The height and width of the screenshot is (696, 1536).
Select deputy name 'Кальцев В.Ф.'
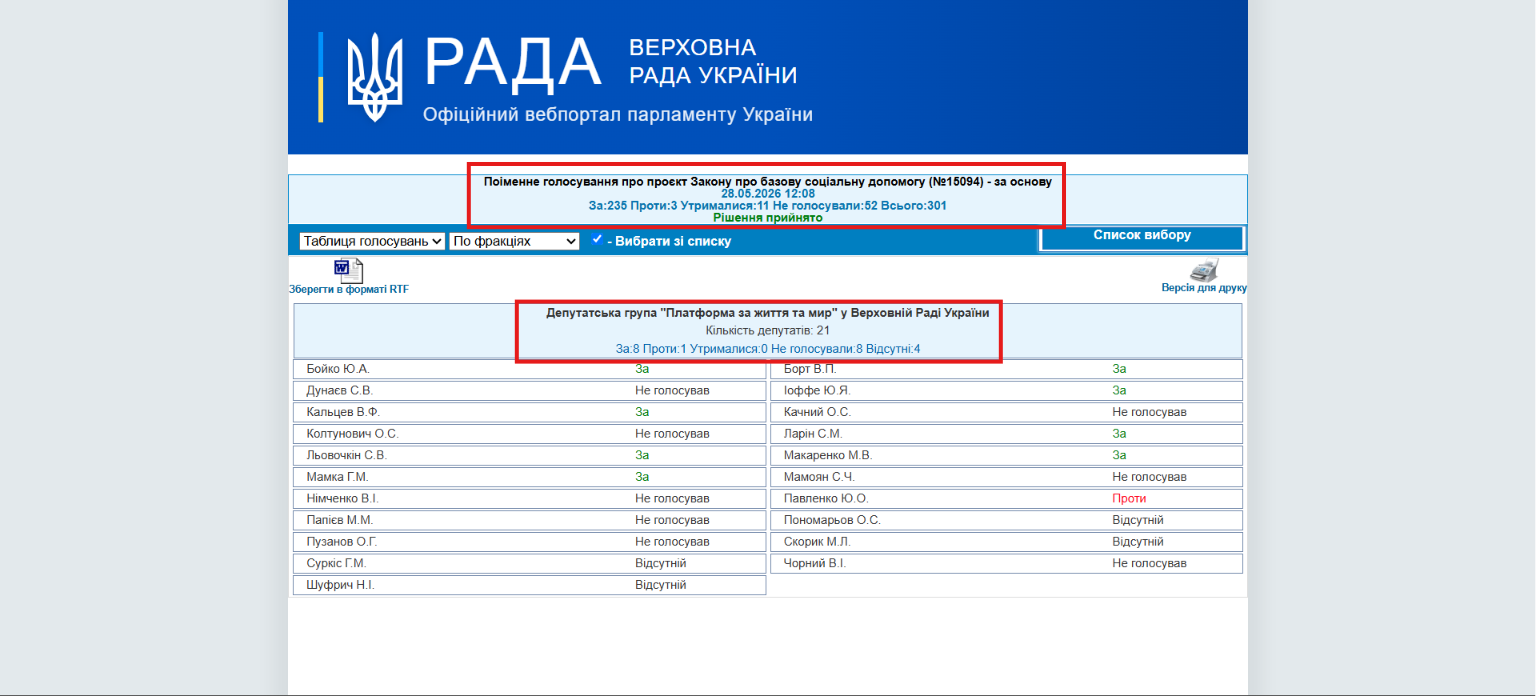[x=343, y=412]
